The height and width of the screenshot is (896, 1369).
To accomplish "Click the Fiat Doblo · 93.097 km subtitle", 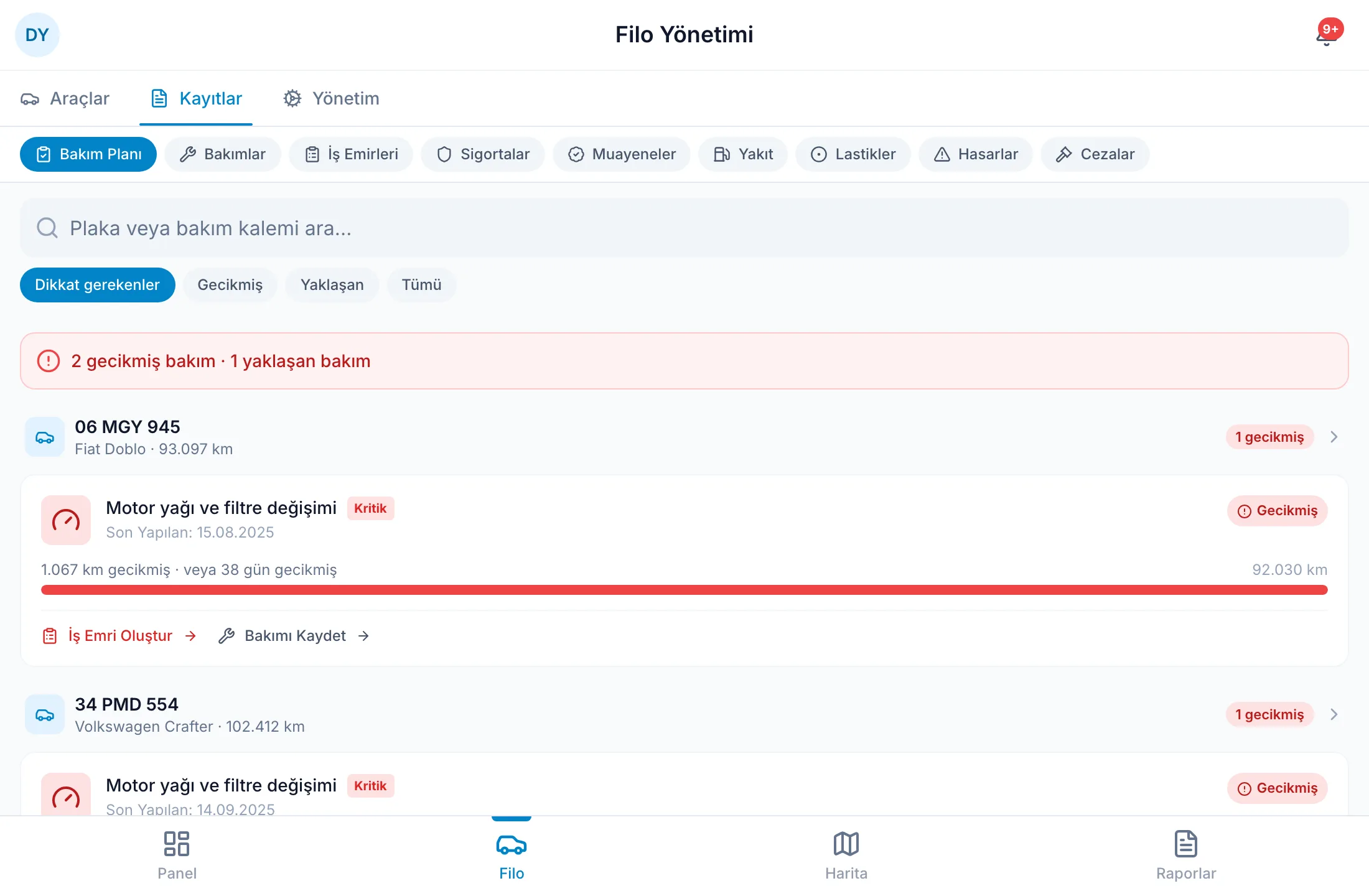I will [x=154, y=449].
